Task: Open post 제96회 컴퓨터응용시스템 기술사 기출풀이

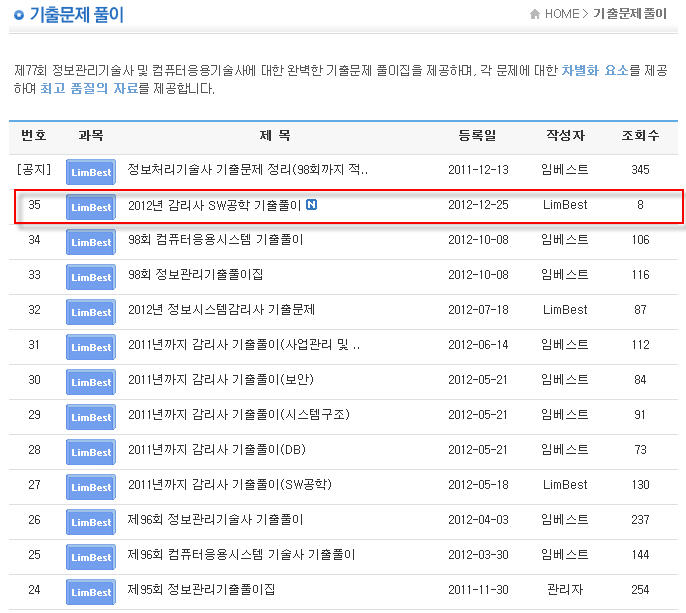Action: tap(241, 555)
